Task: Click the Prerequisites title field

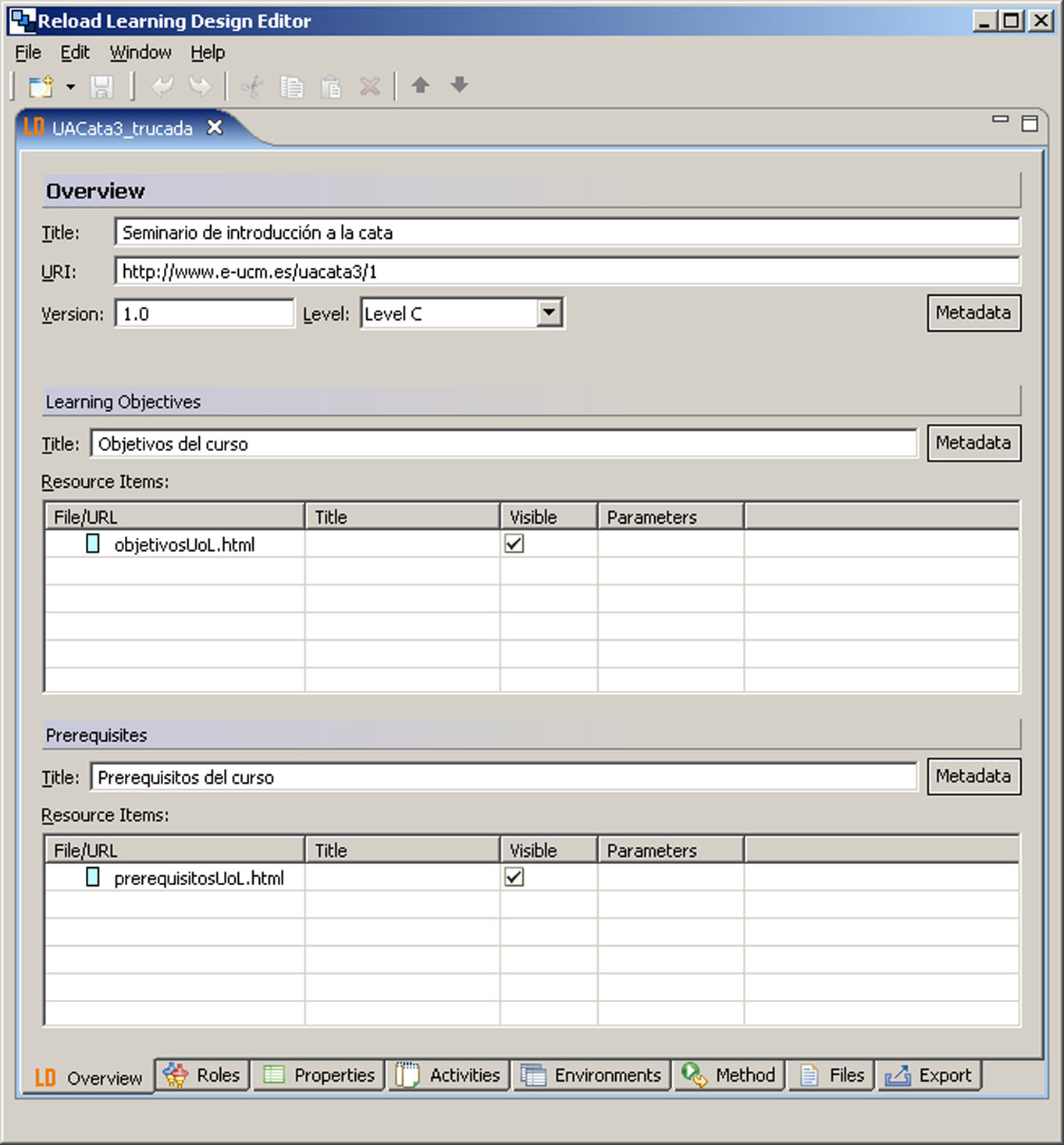Action: coord(504,777)
